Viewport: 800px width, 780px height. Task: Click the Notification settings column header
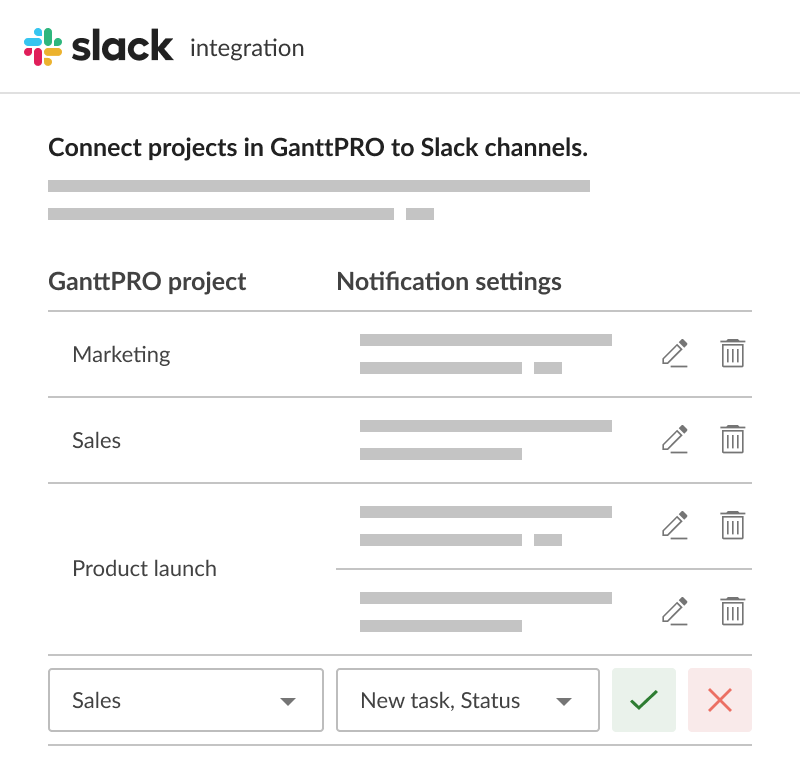point(450,282)
